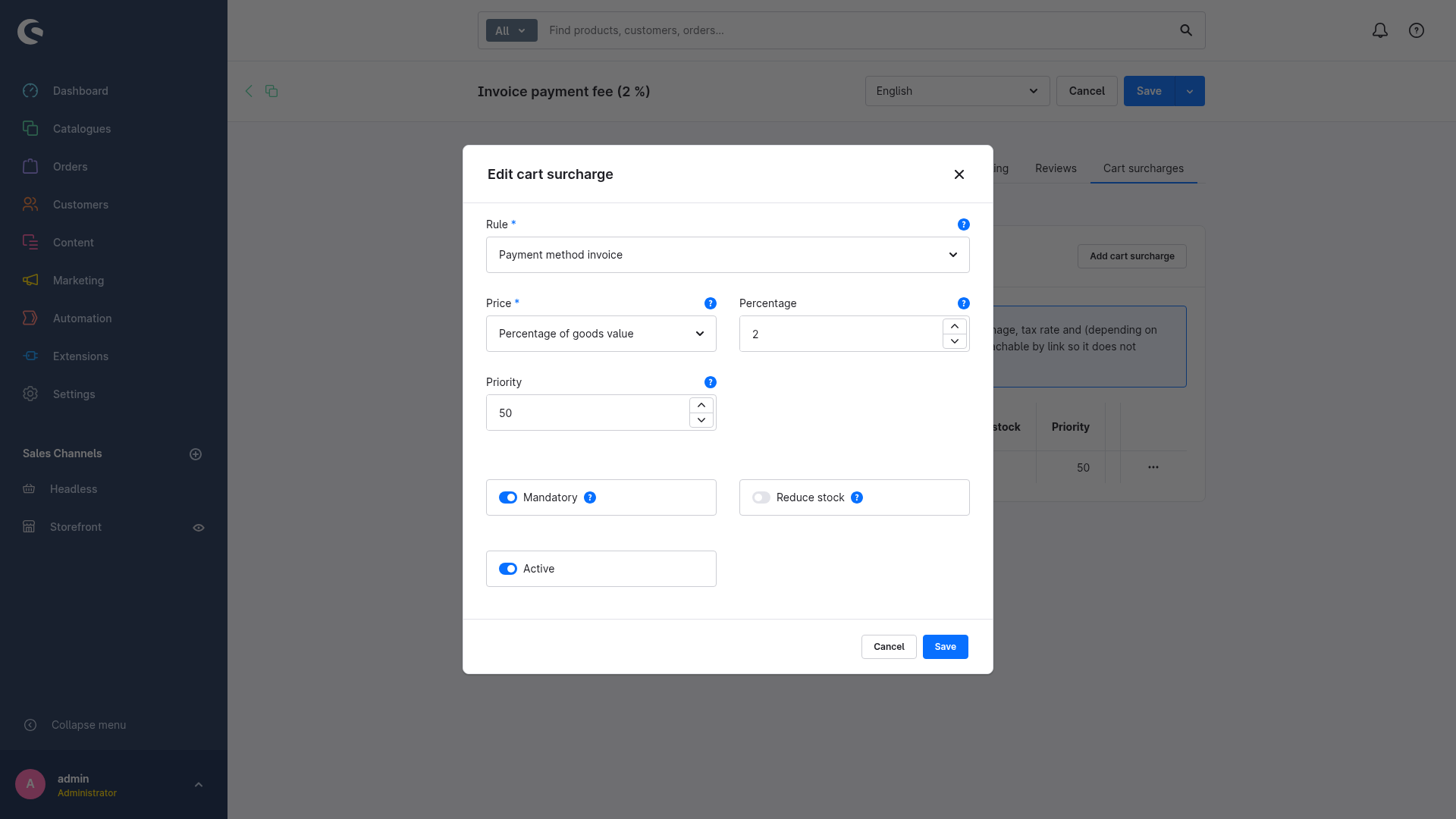The width and height of the screenshot is (1456, 819).
Task: Switch to Cart surcharges tab
Action: point(1144,168)
